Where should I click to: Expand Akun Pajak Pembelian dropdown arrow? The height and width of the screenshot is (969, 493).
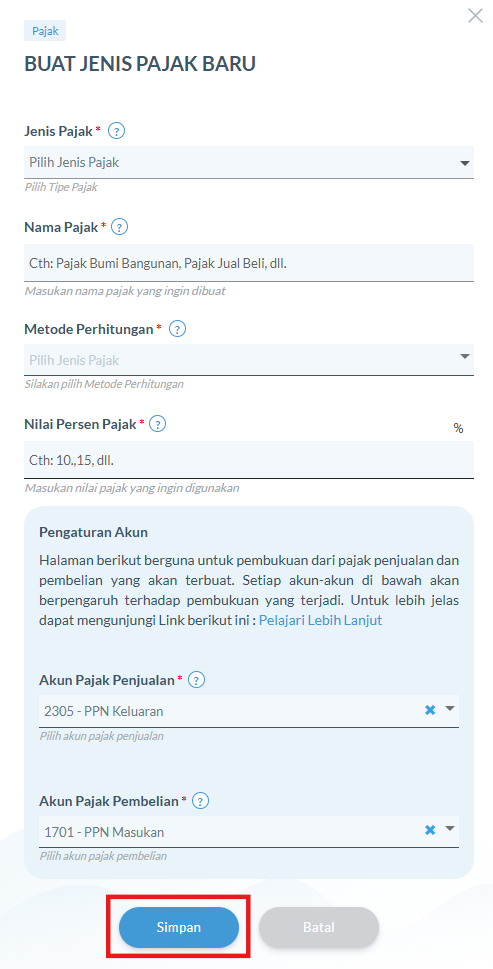450,829
